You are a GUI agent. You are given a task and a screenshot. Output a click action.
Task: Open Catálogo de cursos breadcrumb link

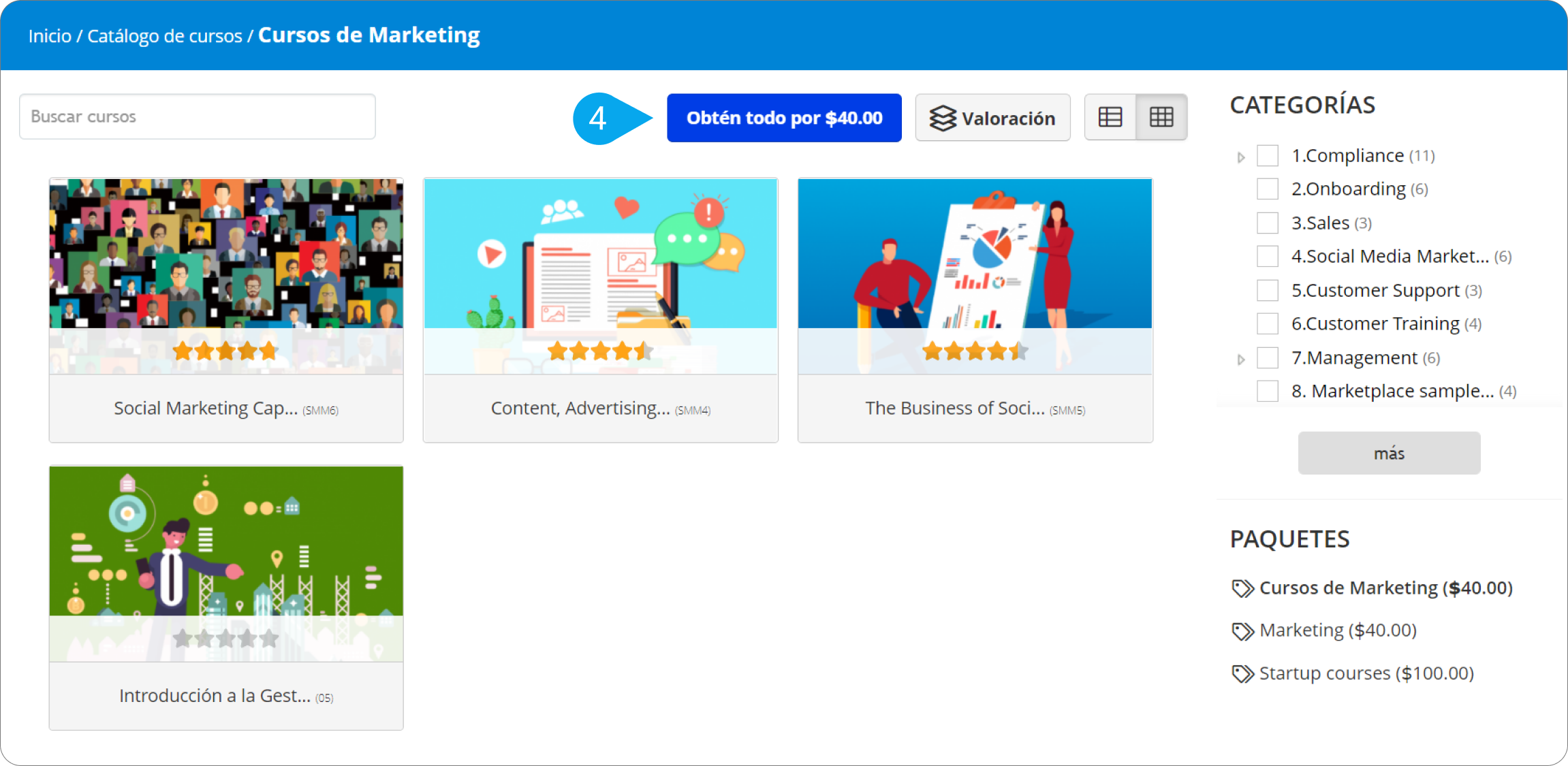coord(165,35)
